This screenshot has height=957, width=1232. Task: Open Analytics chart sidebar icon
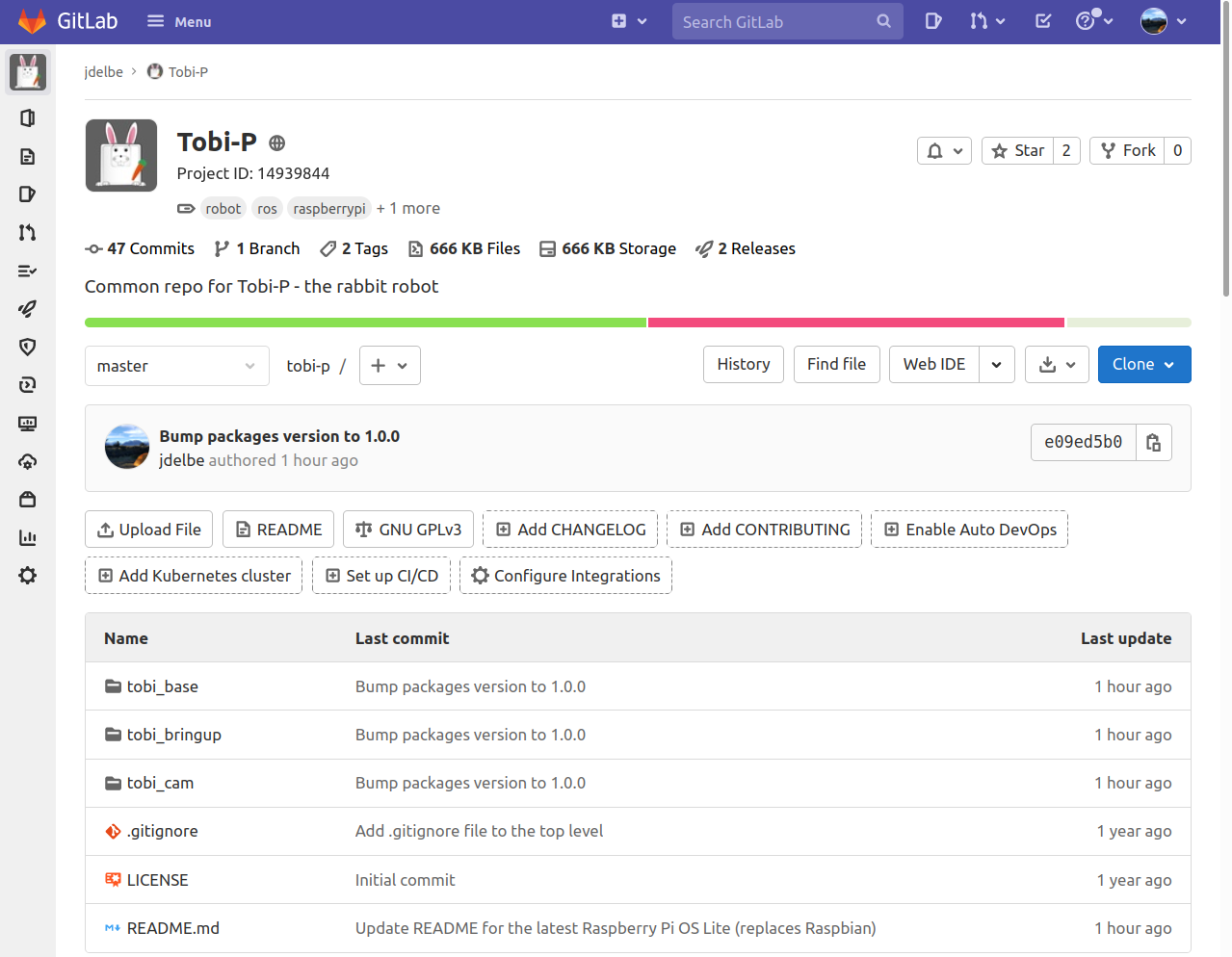coord(28,537)
